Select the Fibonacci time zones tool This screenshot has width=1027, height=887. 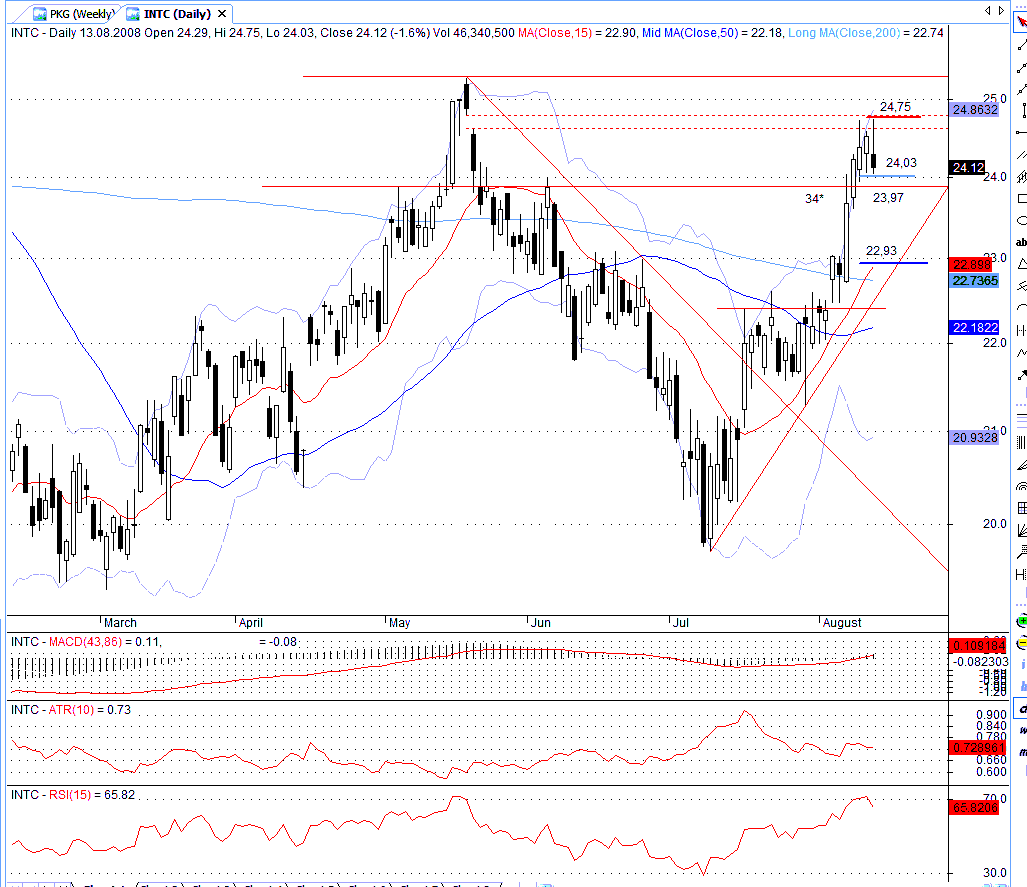[x=1022, y=442]
